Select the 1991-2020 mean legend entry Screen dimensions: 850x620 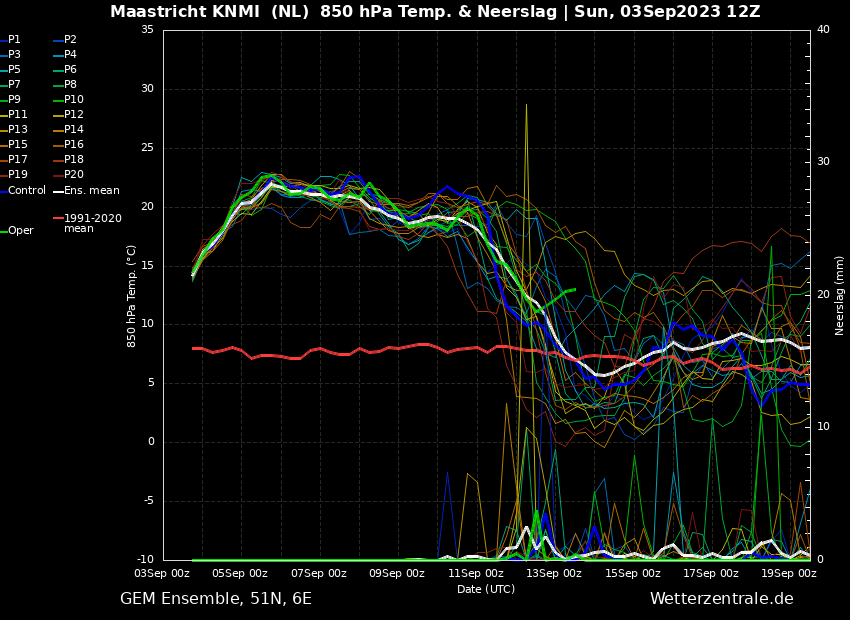pos(92,223)
